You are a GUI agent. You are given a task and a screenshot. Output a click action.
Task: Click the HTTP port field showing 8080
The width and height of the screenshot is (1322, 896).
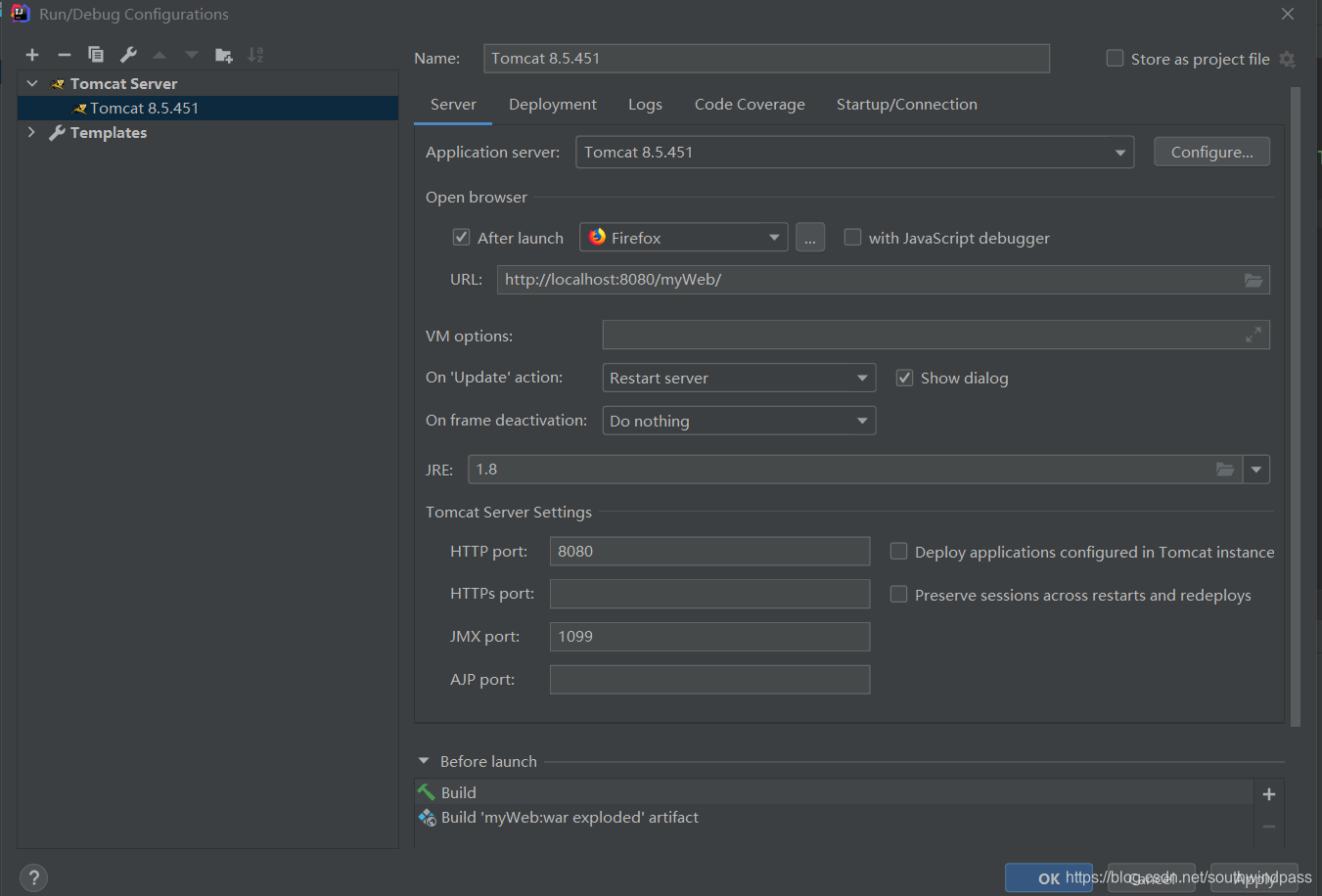pyautogui.click(x=709, y=552)
